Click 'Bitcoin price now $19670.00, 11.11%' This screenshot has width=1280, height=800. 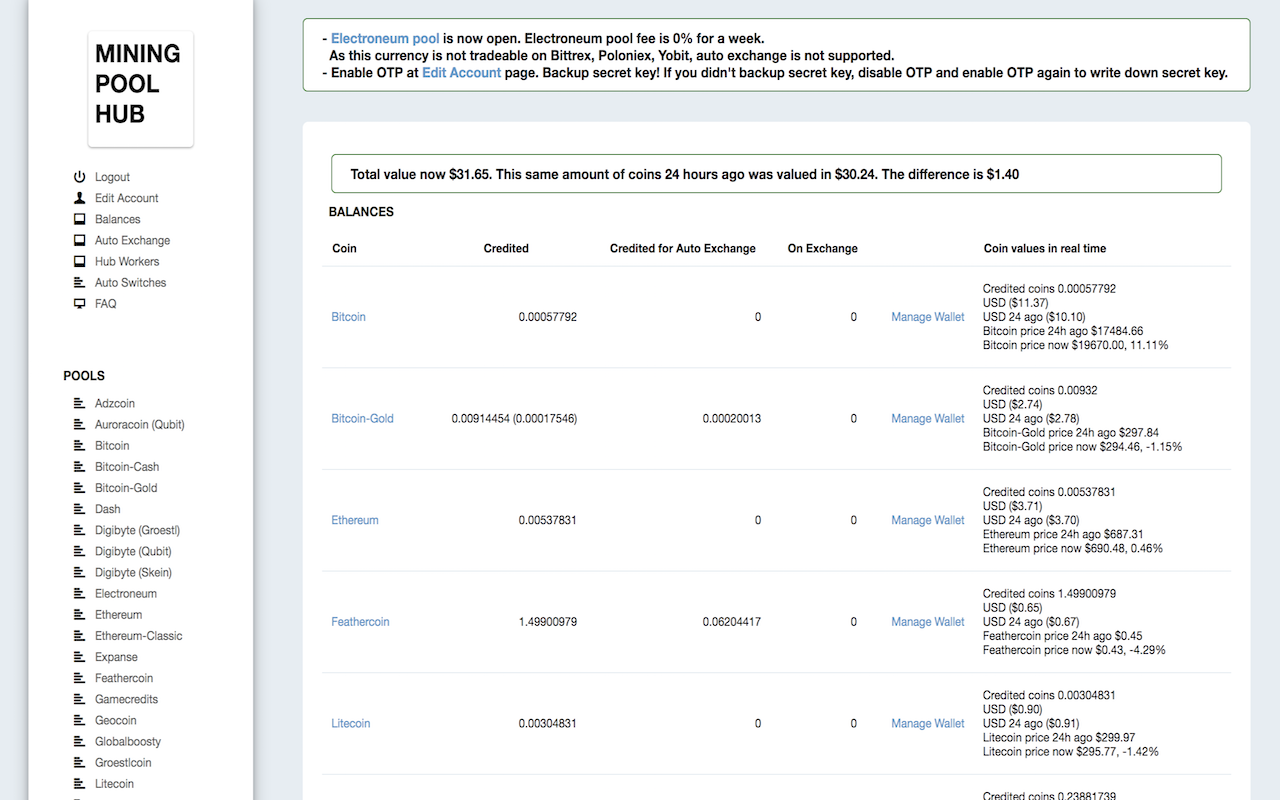click(x=1076, y=345)
